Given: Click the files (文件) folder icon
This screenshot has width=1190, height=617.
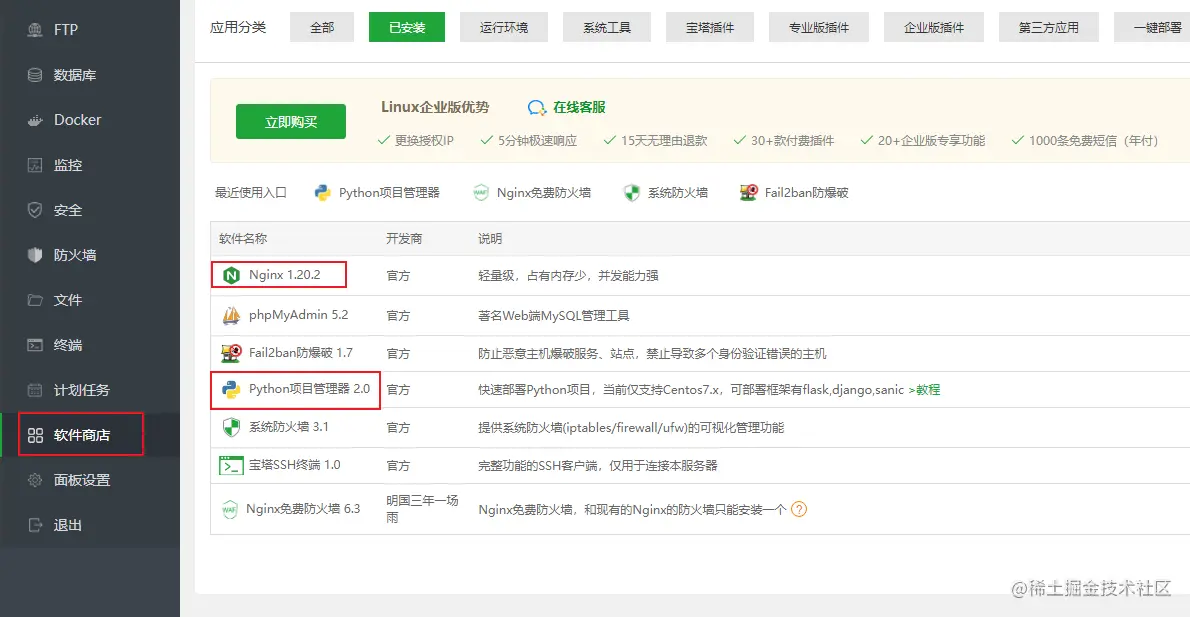Looking at the screenshot, I should (x=35, y=300).
